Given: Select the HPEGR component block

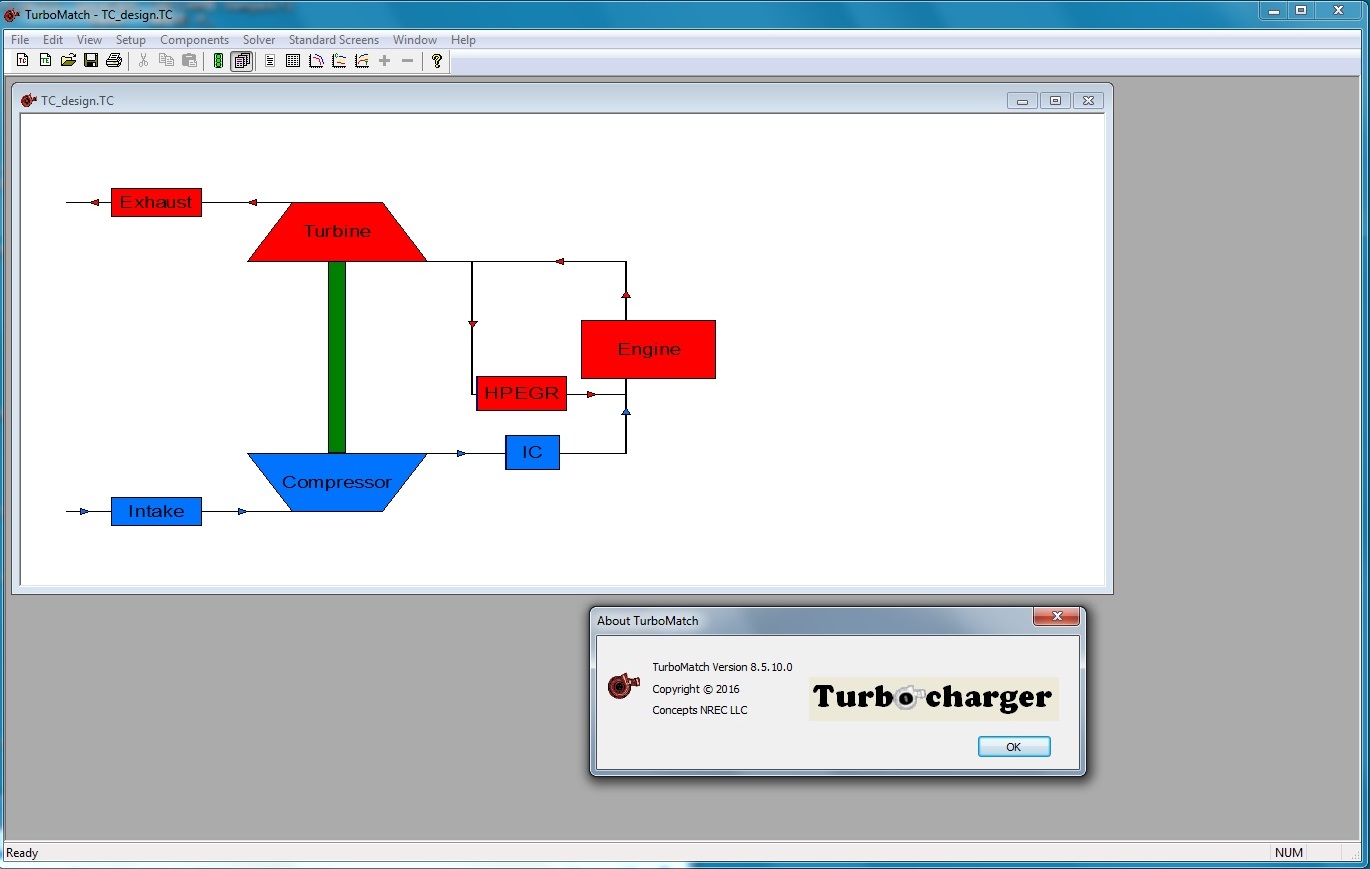Looking at the screenshot, I should point(521,394).
